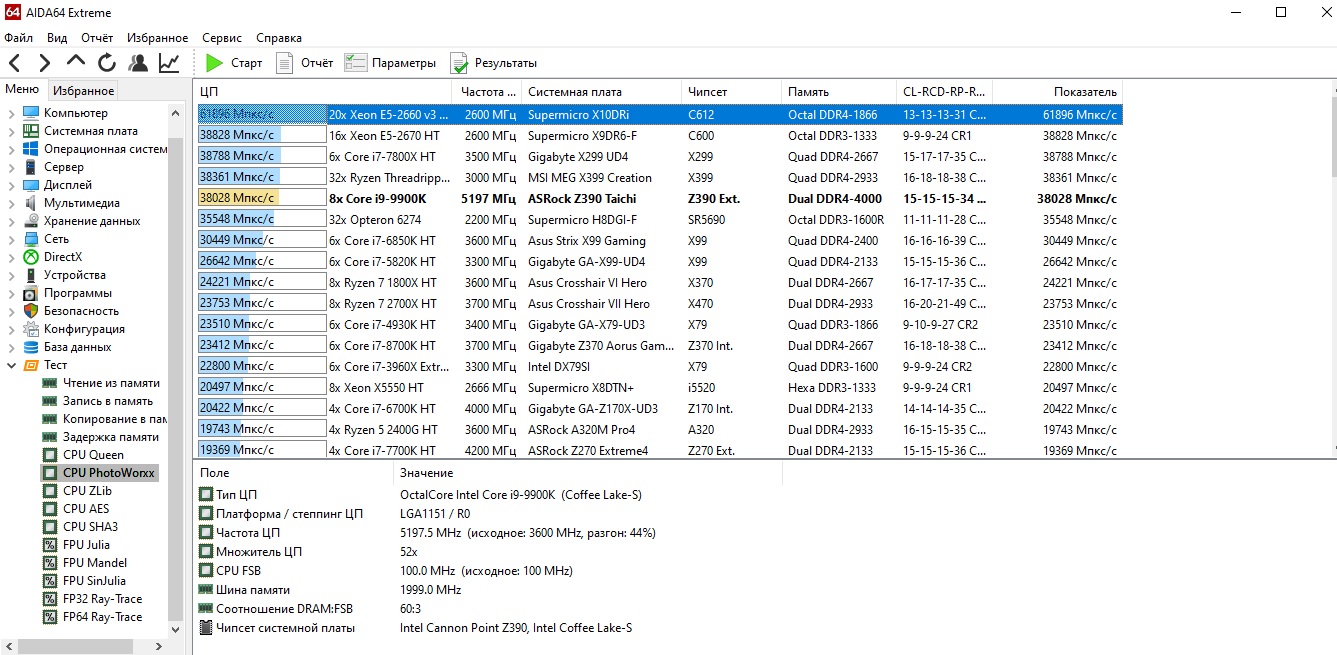Click the 20497 Мпкс/с result bar
Screen dimensions: 1337x655
(x=262, y=387)
